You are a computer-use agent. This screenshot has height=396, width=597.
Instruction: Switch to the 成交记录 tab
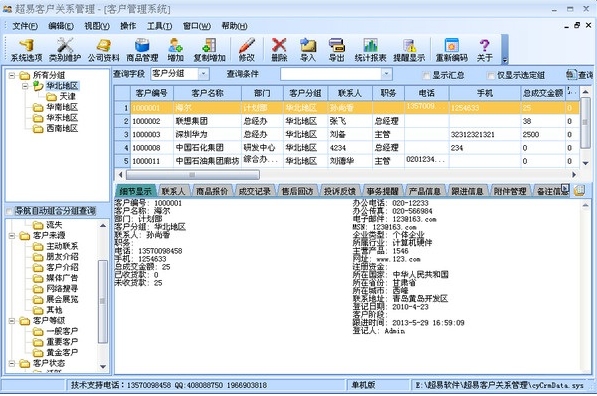coord(254,191)
